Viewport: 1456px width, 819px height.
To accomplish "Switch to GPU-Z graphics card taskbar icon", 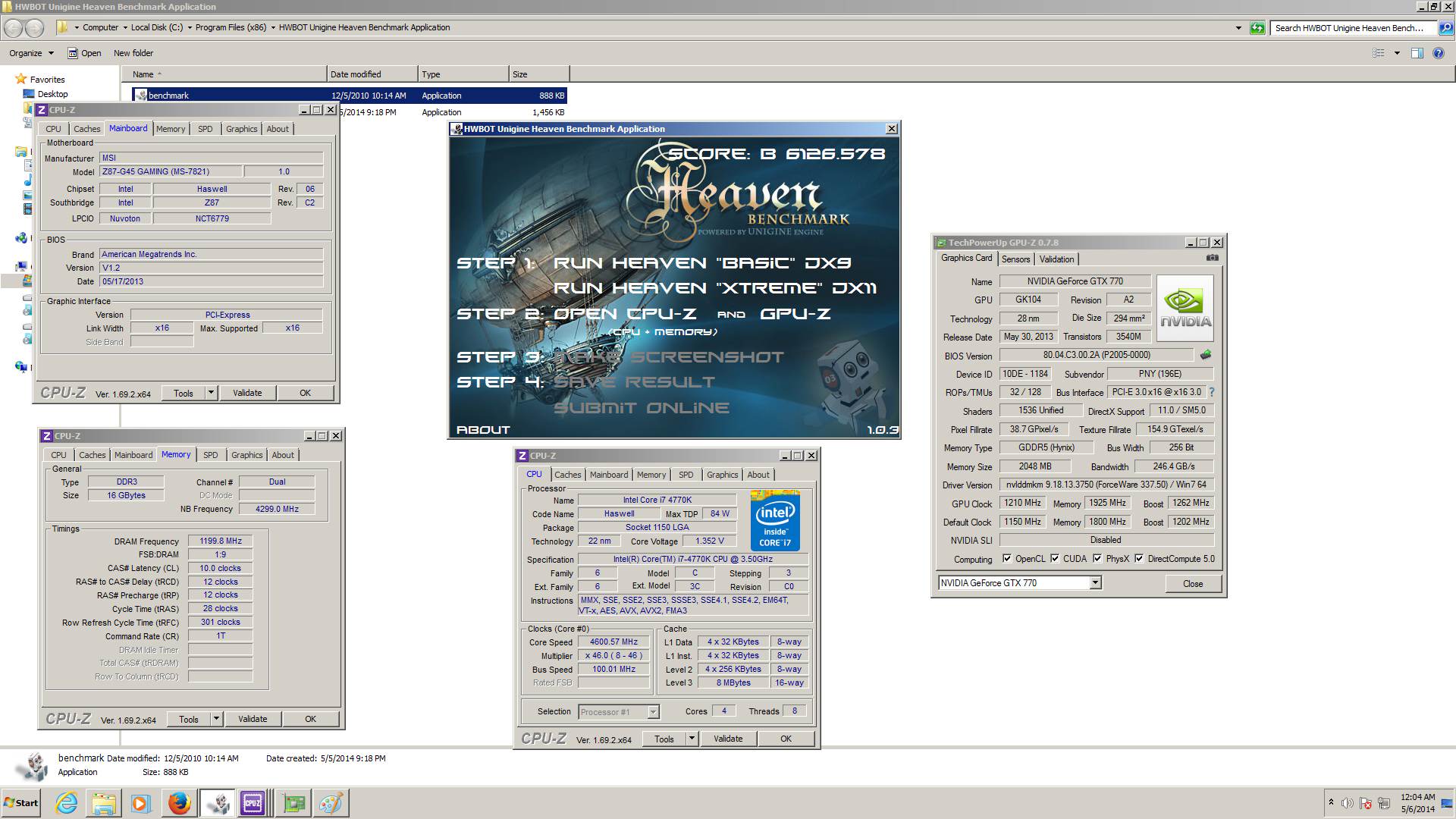I will pyautogui.click(x=293, y=803).
